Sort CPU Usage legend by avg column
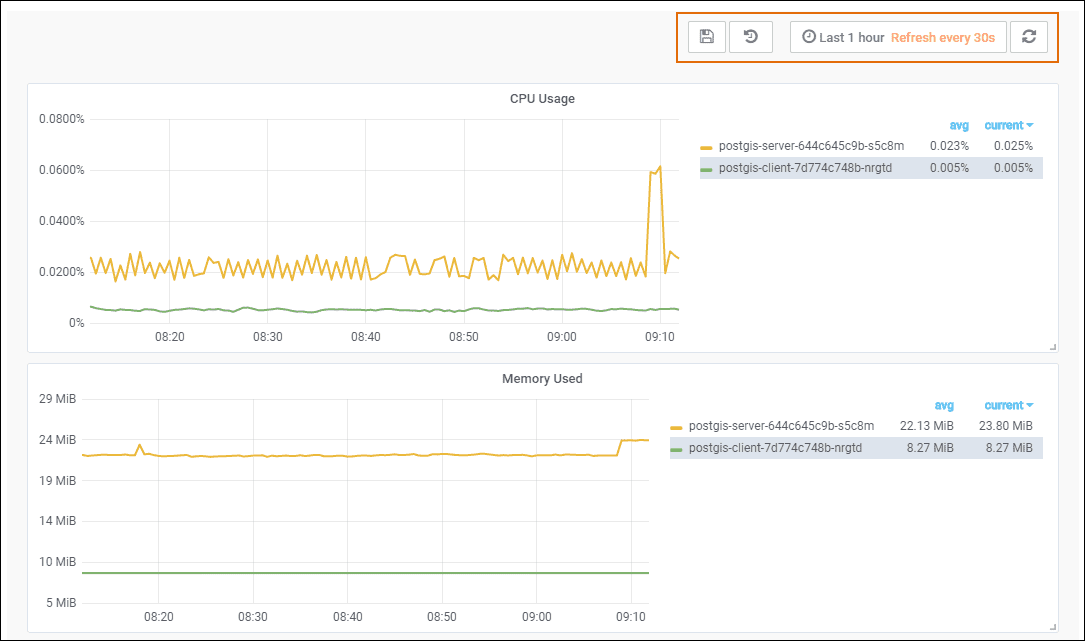This screenshot has height=641, width=1085. tap(959, 125)
